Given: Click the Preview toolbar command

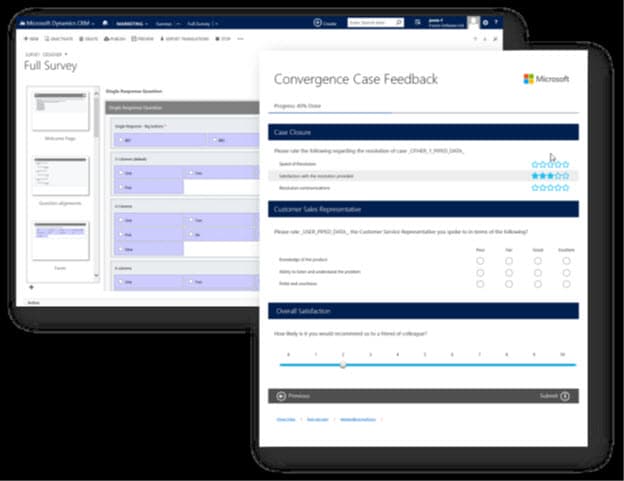Looking at the screenshot, I should (x=142, y=39).
